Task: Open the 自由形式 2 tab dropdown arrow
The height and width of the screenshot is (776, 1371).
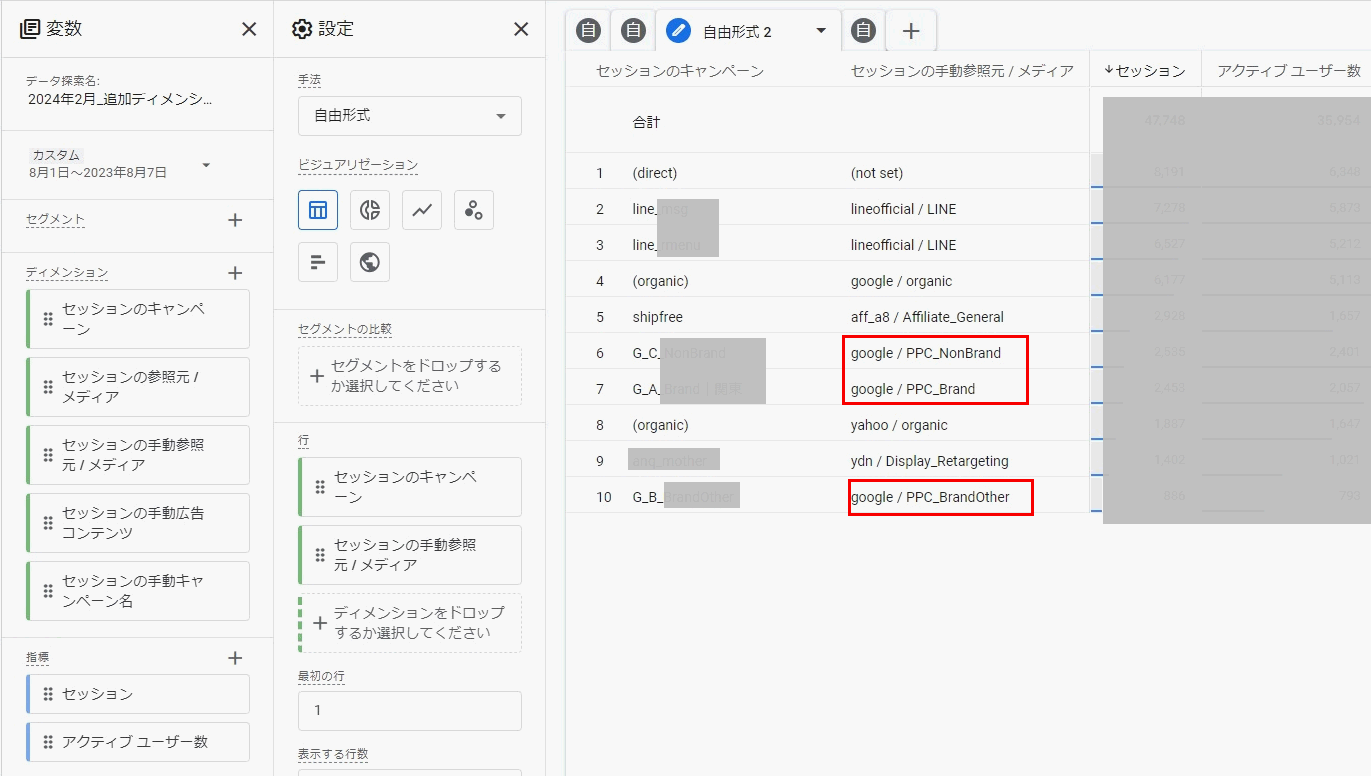Action: tap(821, 31)
